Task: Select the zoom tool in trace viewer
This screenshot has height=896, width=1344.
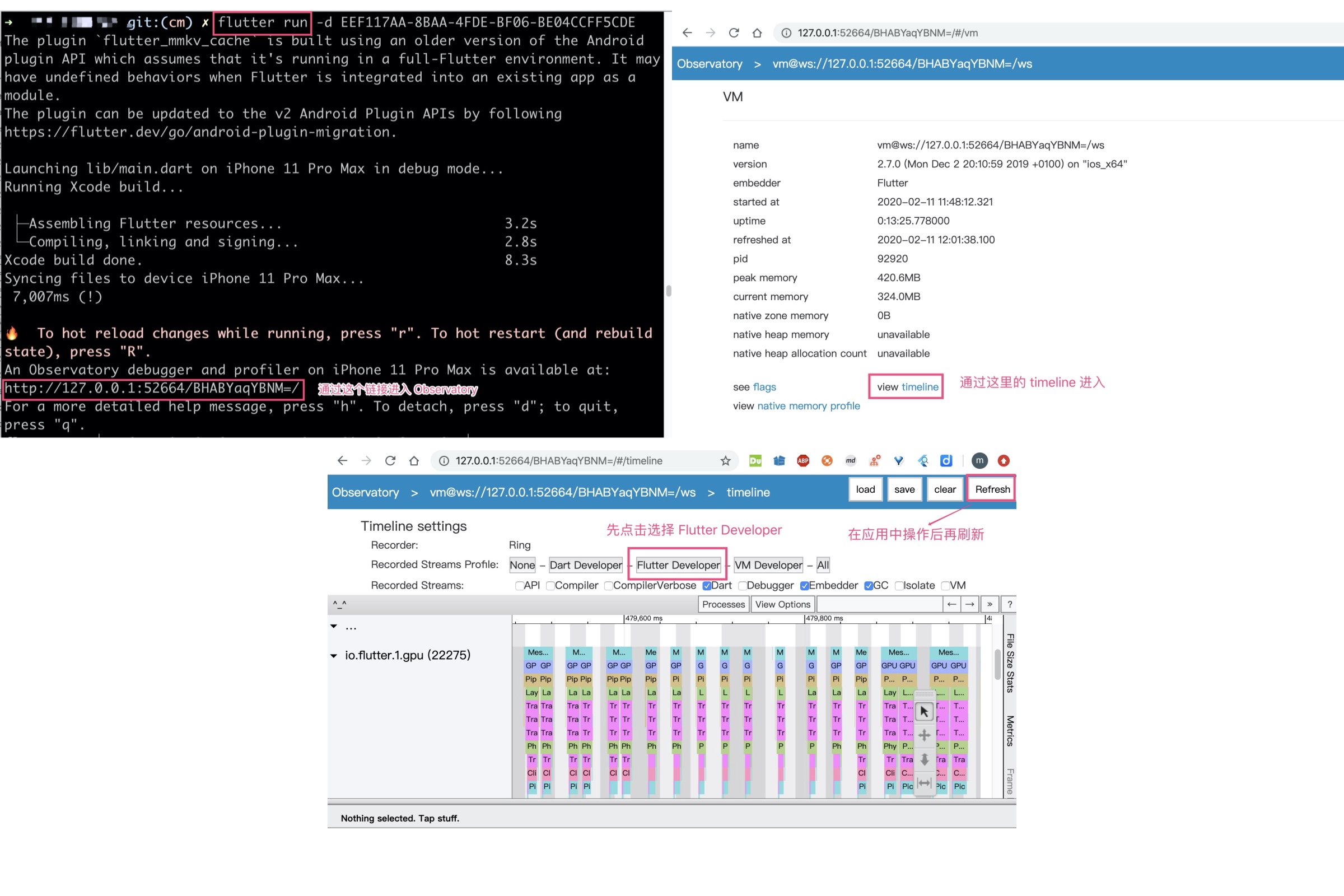Action: 924,759
